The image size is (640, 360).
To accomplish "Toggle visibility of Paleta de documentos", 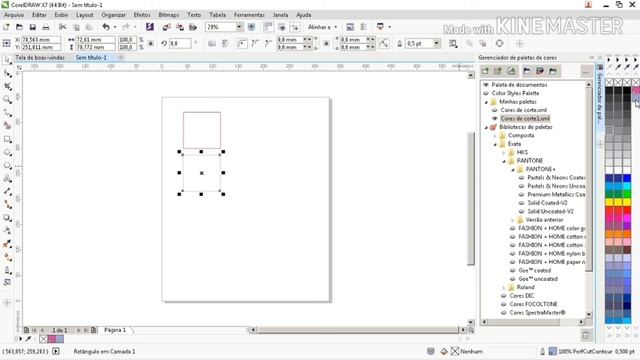I will 486,85.
